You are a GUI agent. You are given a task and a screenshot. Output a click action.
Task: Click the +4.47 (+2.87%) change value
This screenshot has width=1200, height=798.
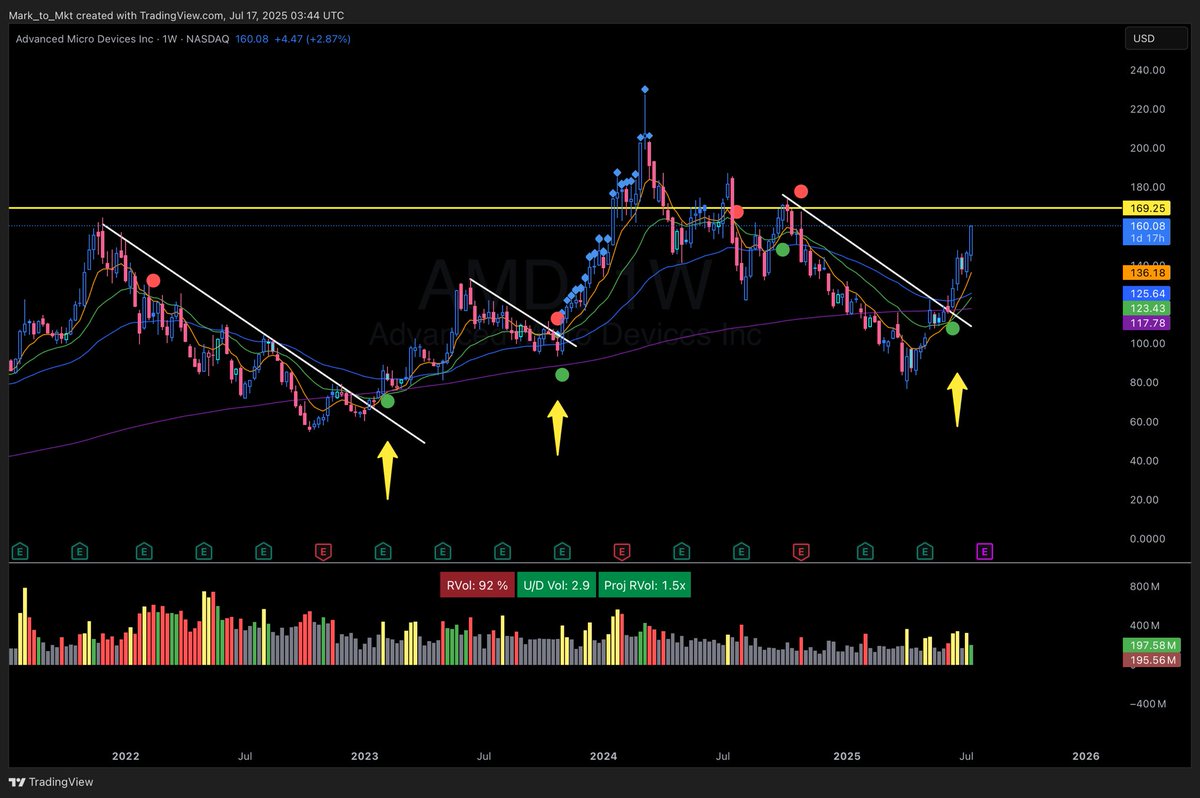coord(310,39)
